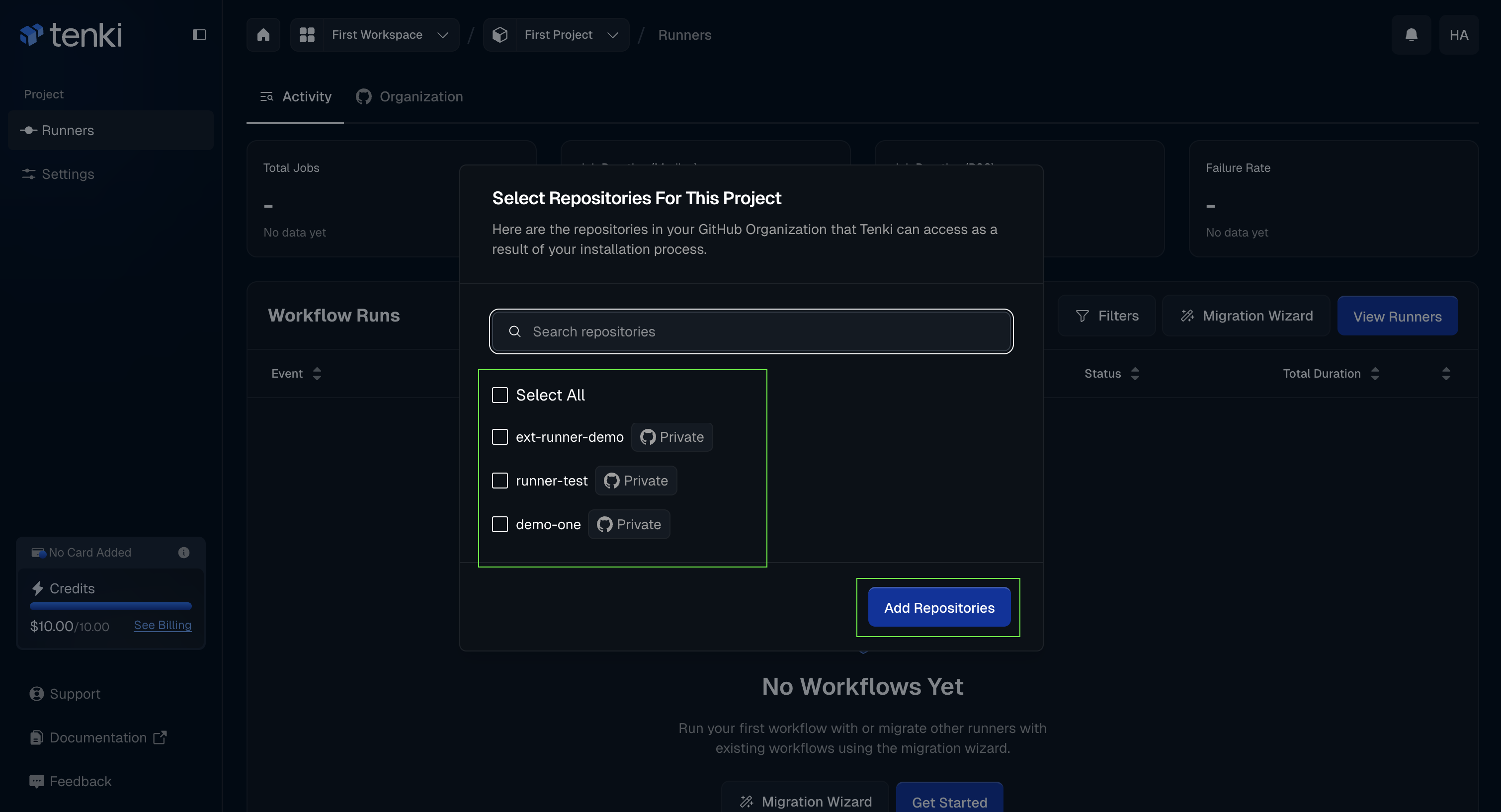Click the Filters funnel icon
This screenshot has height=812, width=1501.
tap(1082, 316)
